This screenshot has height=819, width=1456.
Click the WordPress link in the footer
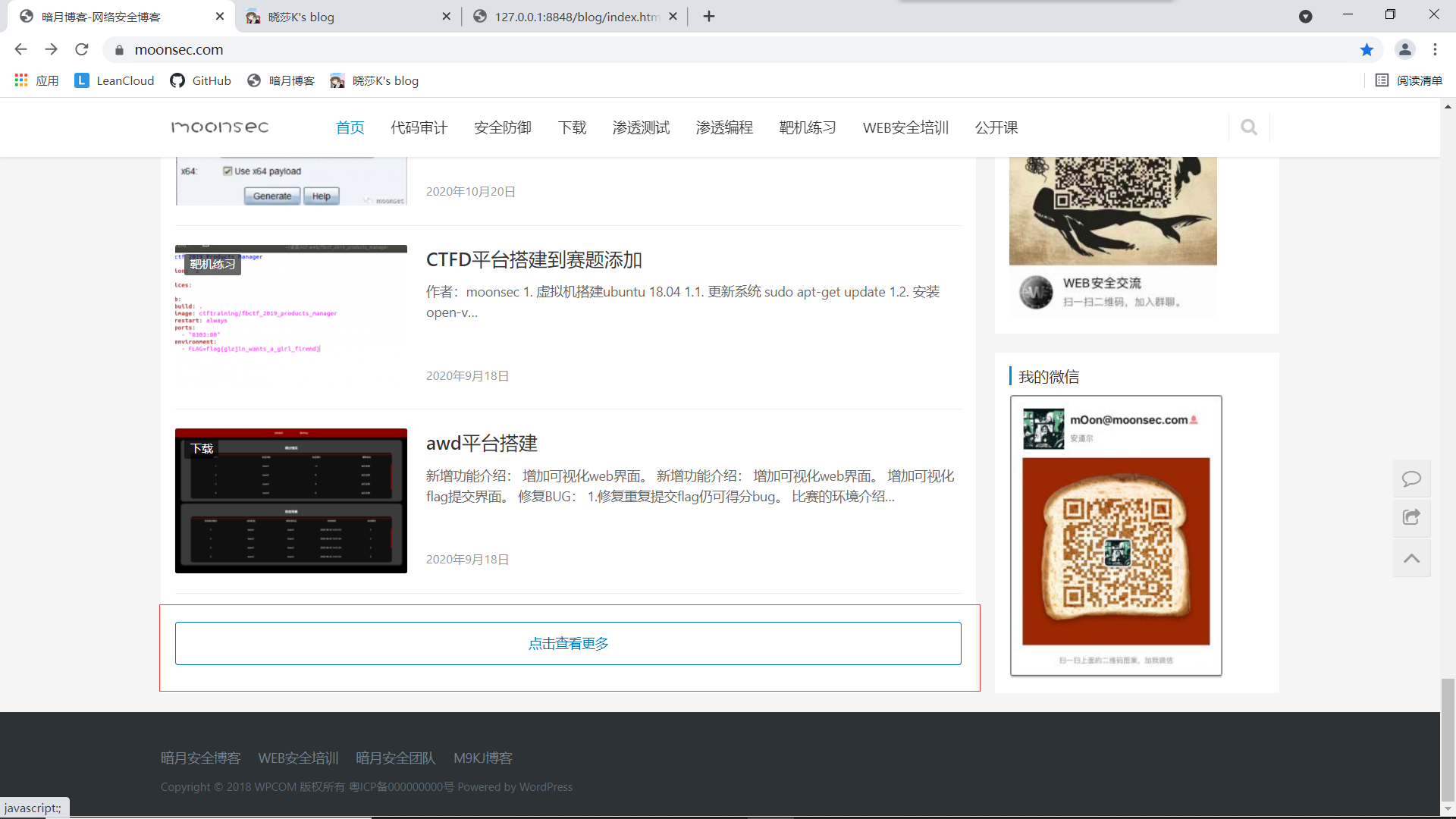[x=546, y=787]
